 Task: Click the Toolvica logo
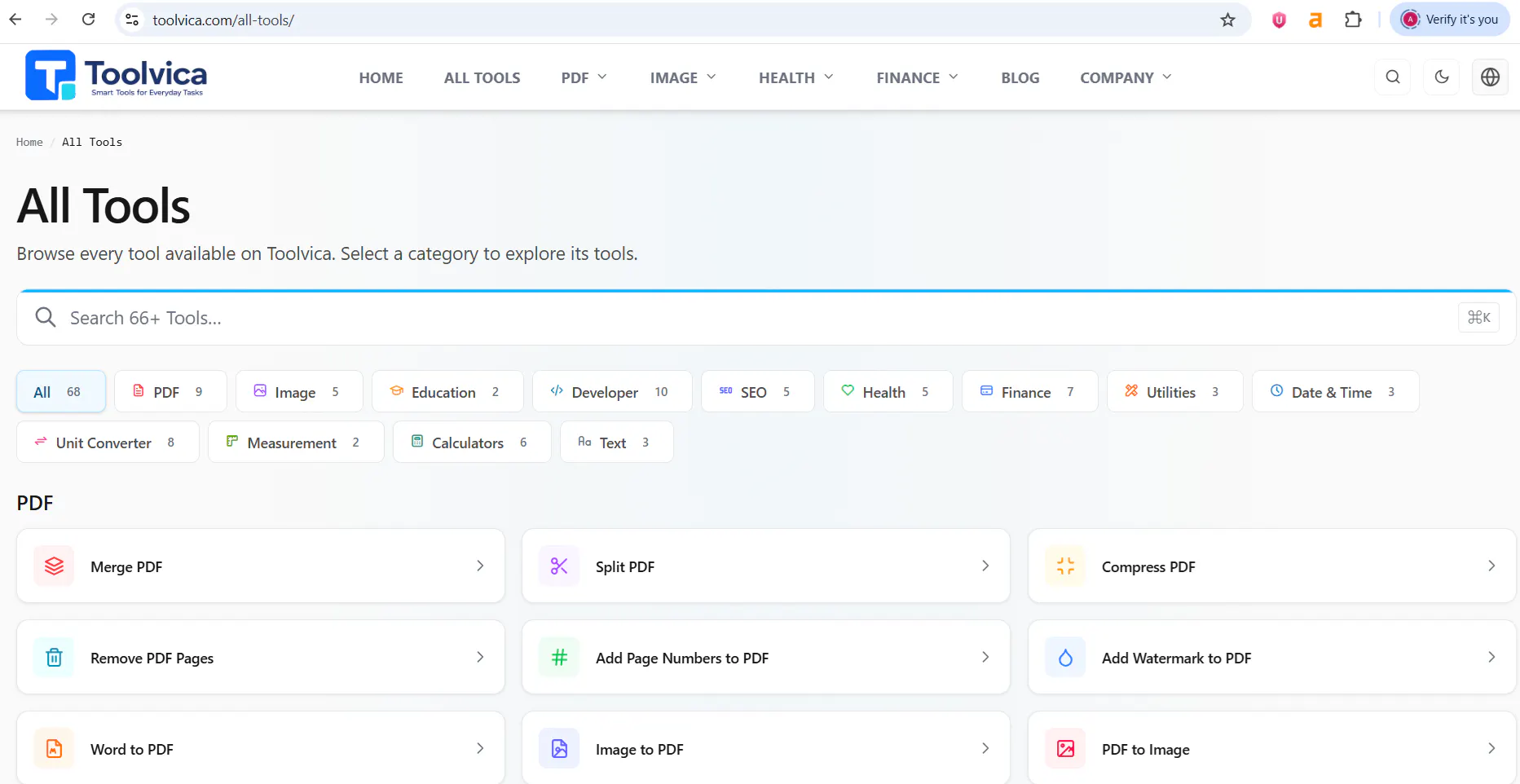click(116, 76)
